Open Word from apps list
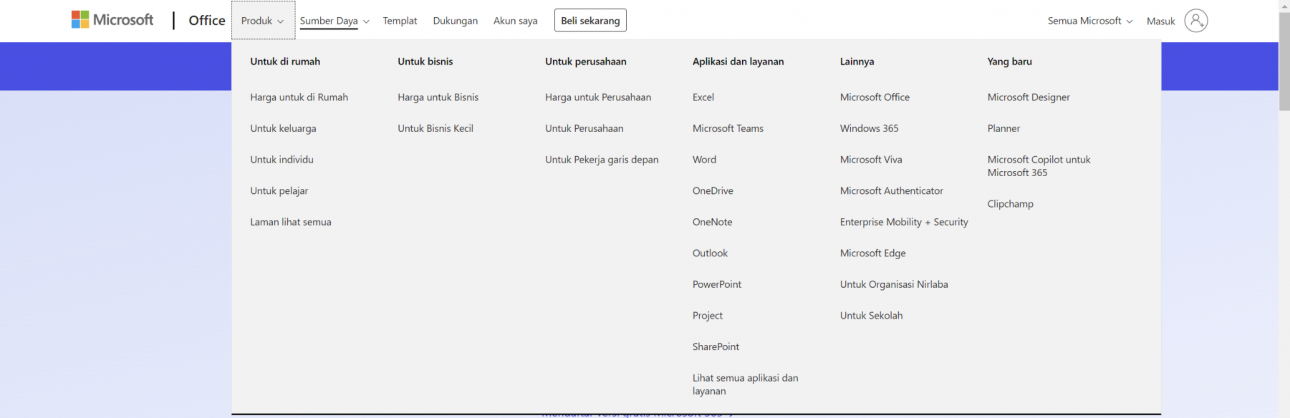 click(704, 159)
